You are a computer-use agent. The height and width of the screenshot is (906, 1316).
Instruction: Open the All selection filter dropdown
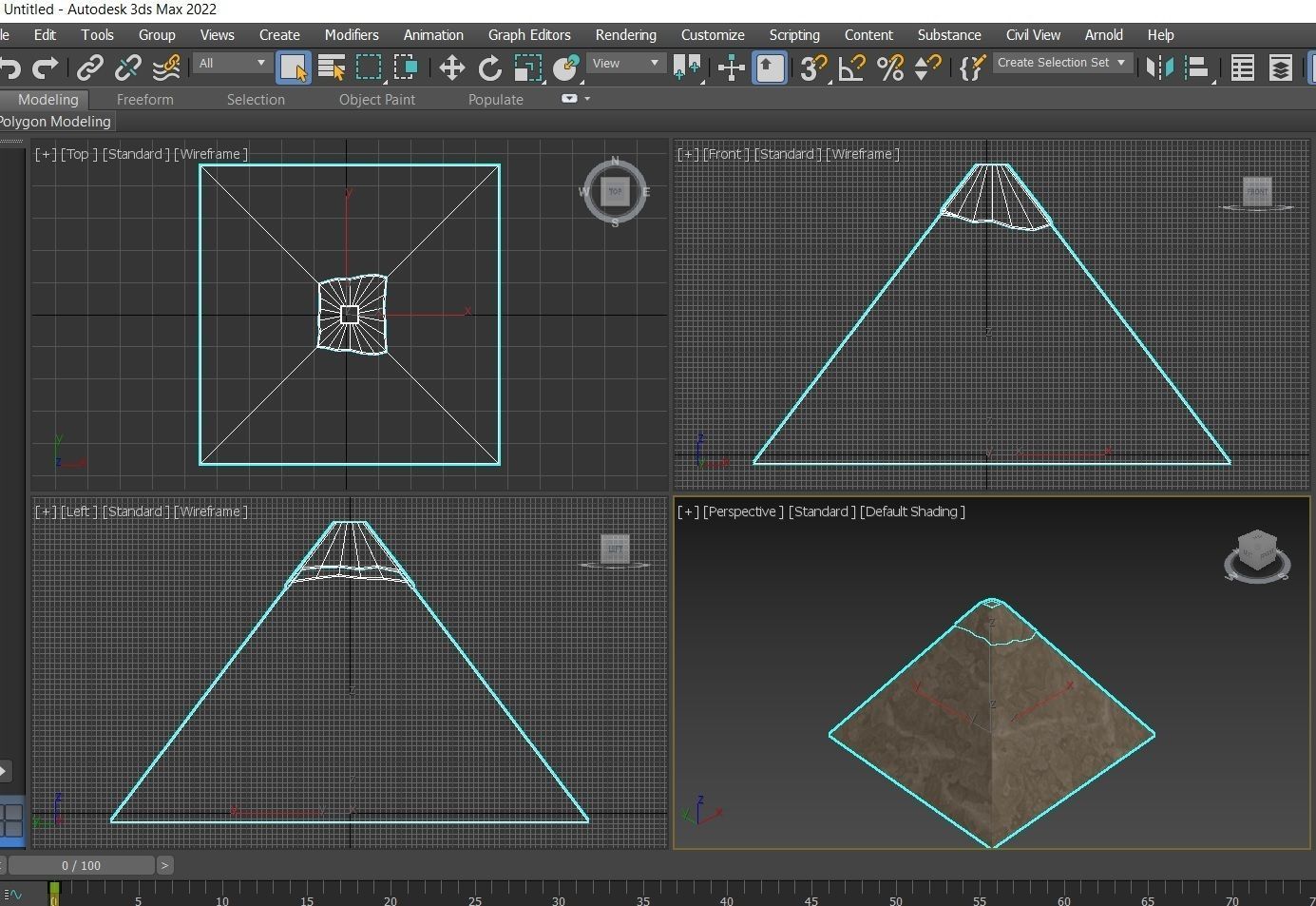[232, 64]
